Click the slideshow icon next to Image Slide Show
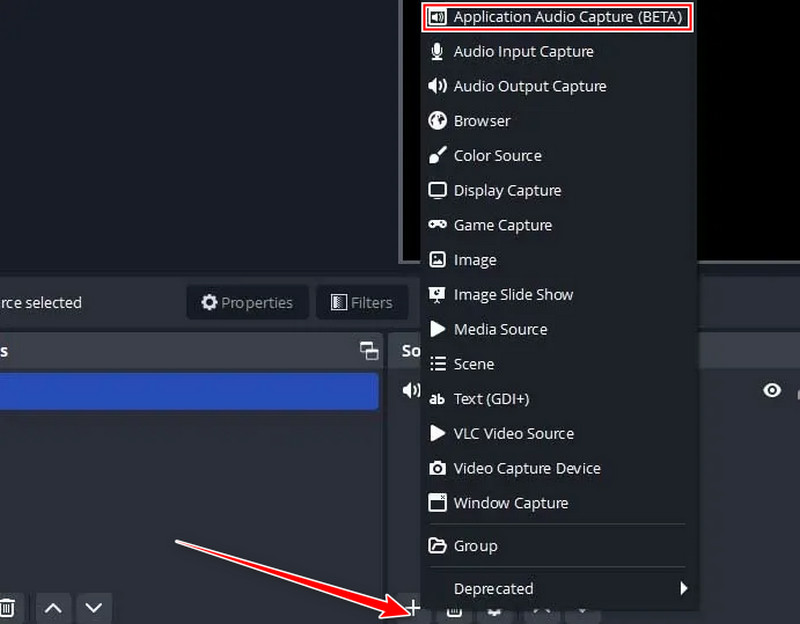This screenshot has height=624, width=800. [437, 294]
